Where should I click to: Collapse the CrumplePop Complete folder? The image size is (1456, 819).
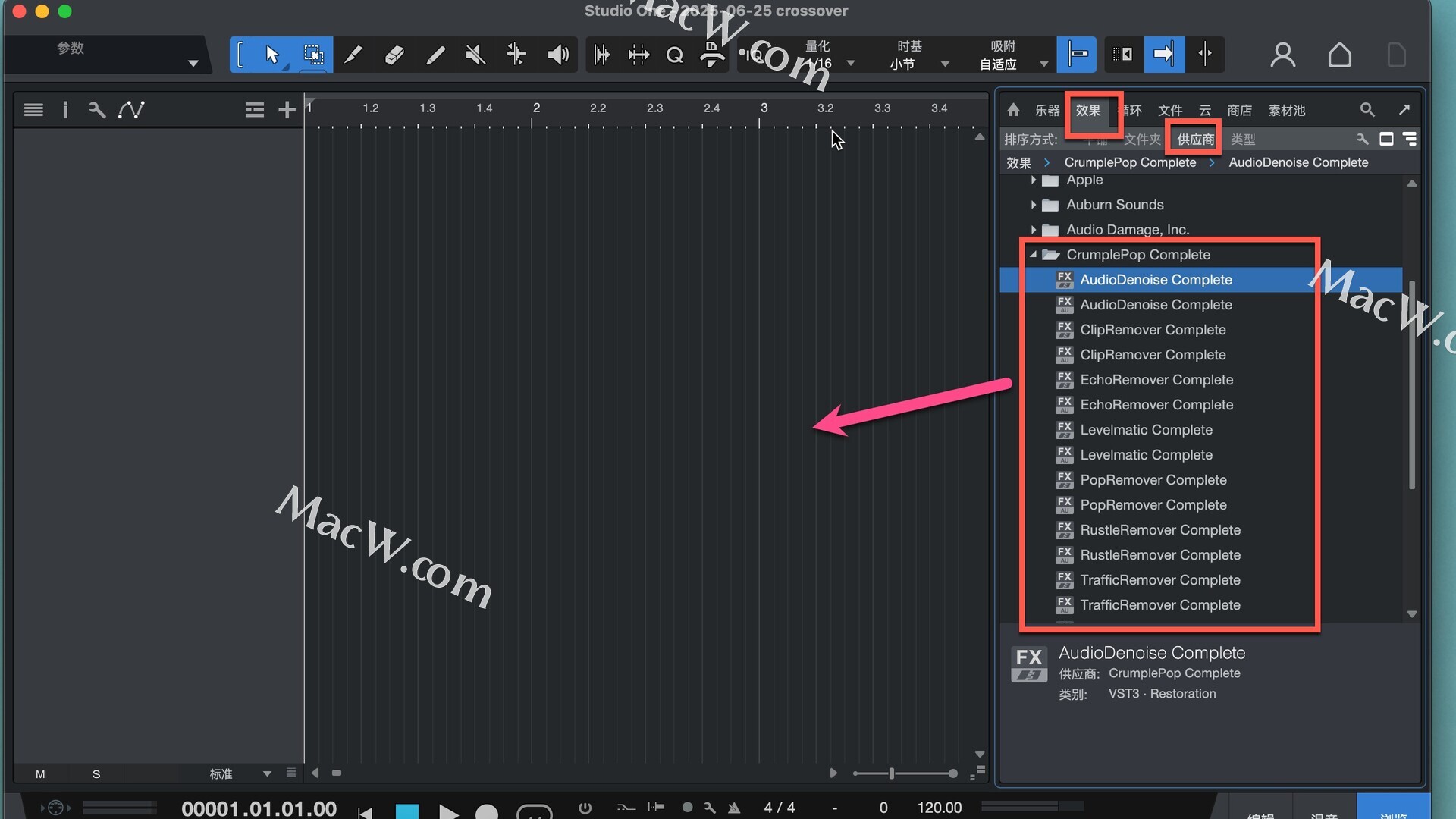pyautogui.click(x=1033, y=255)
